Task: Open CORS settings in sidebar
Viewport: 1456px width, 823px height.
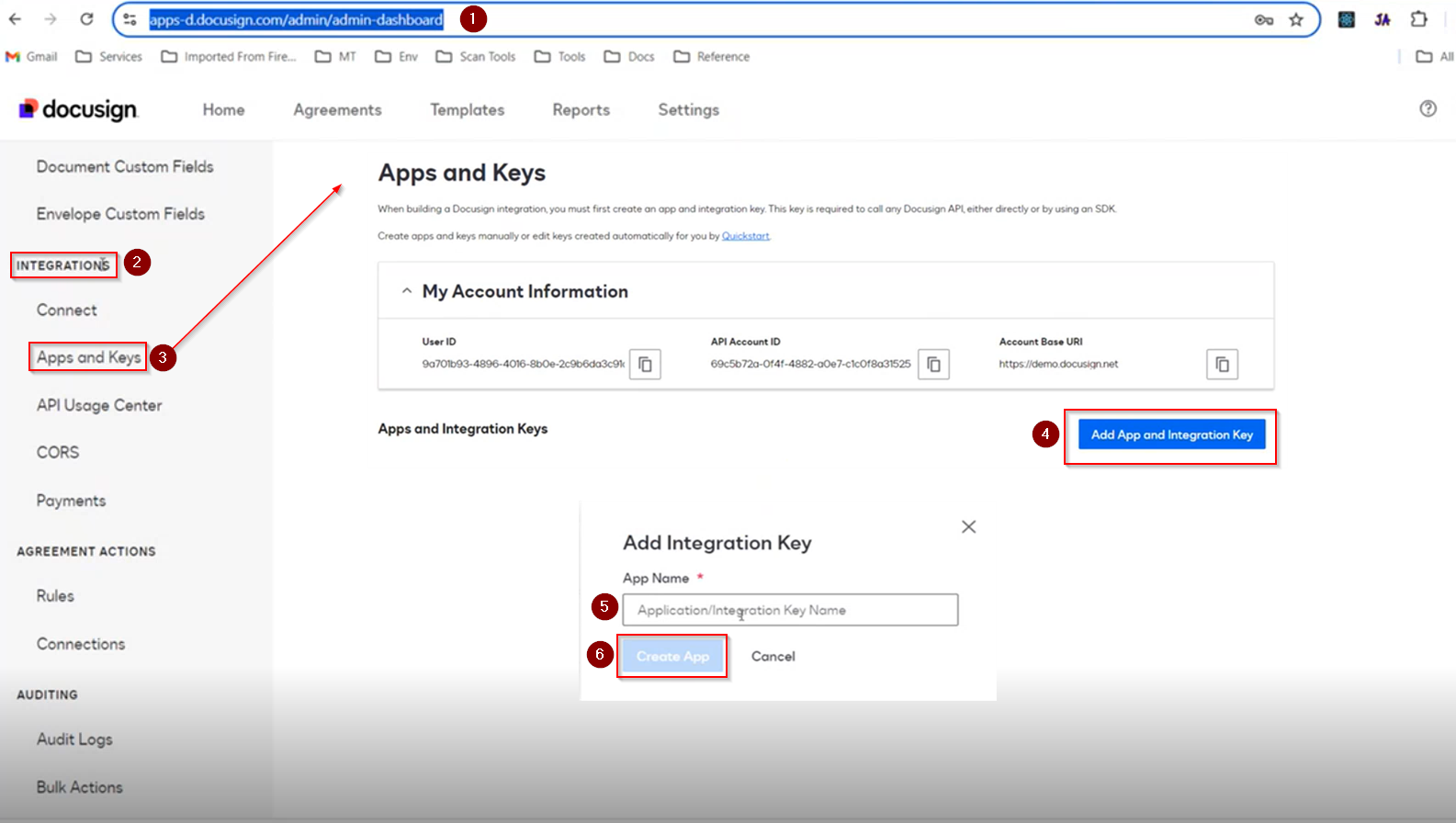Action: (58, 453)
